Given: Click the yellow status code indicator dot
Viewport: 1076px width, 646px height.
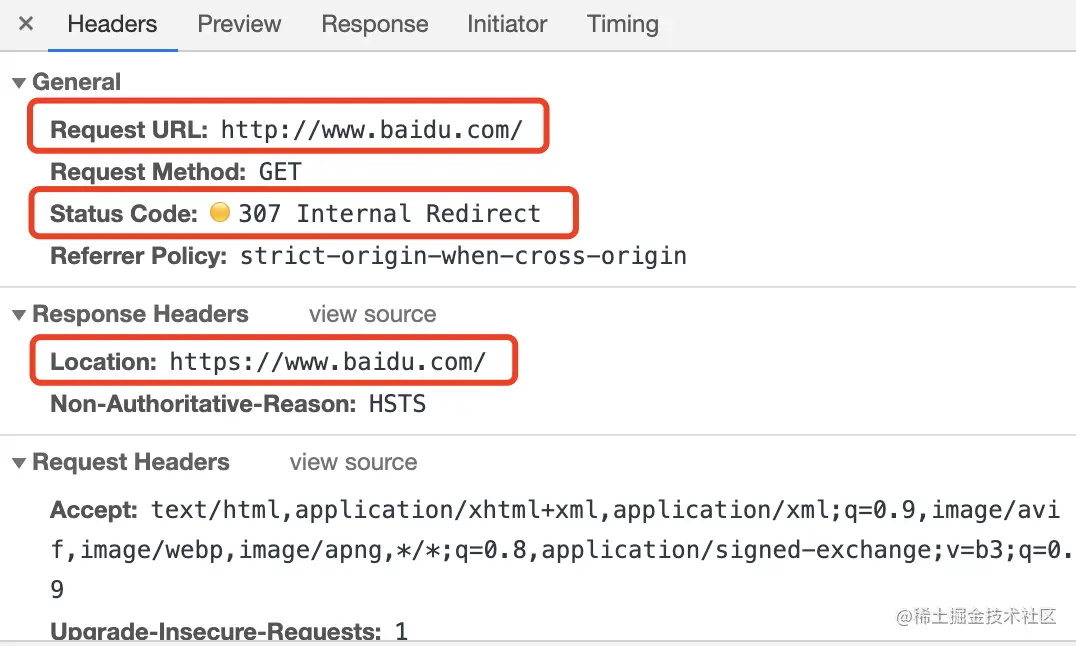Looking at the screenshot, I should point(220,212).
